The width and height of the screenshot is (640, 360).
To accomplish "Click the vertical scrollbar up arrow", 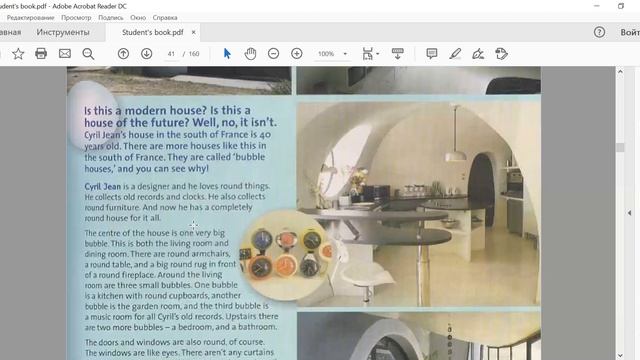I will pyautogui.click(x=620, y=71).
